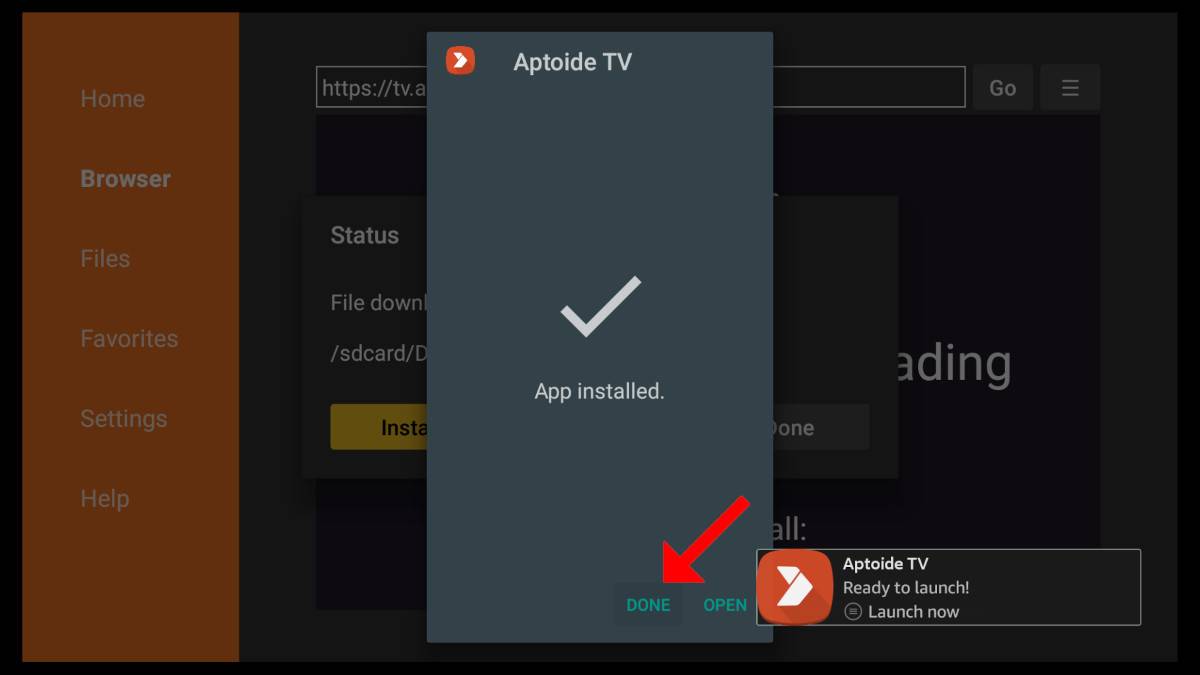Viewport: 1200px width, 675px height.
Task: Select OPEN to launch the installed app
Action: tap(725, 605)
